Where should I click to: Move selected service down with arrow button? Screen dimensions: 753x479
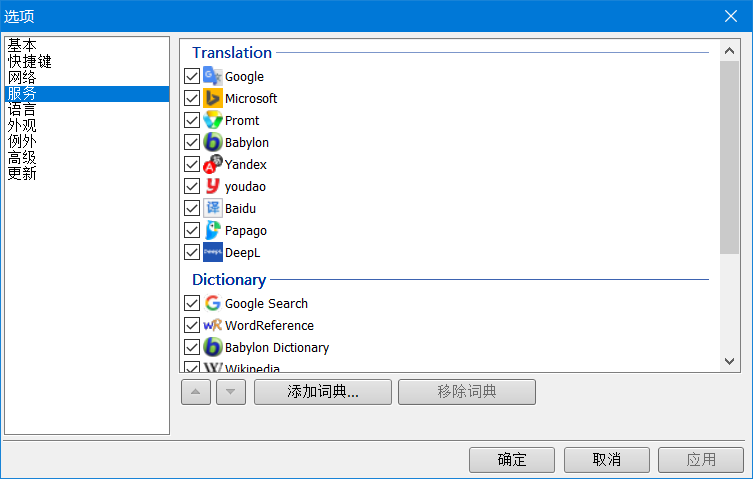[x=231, y=392]
